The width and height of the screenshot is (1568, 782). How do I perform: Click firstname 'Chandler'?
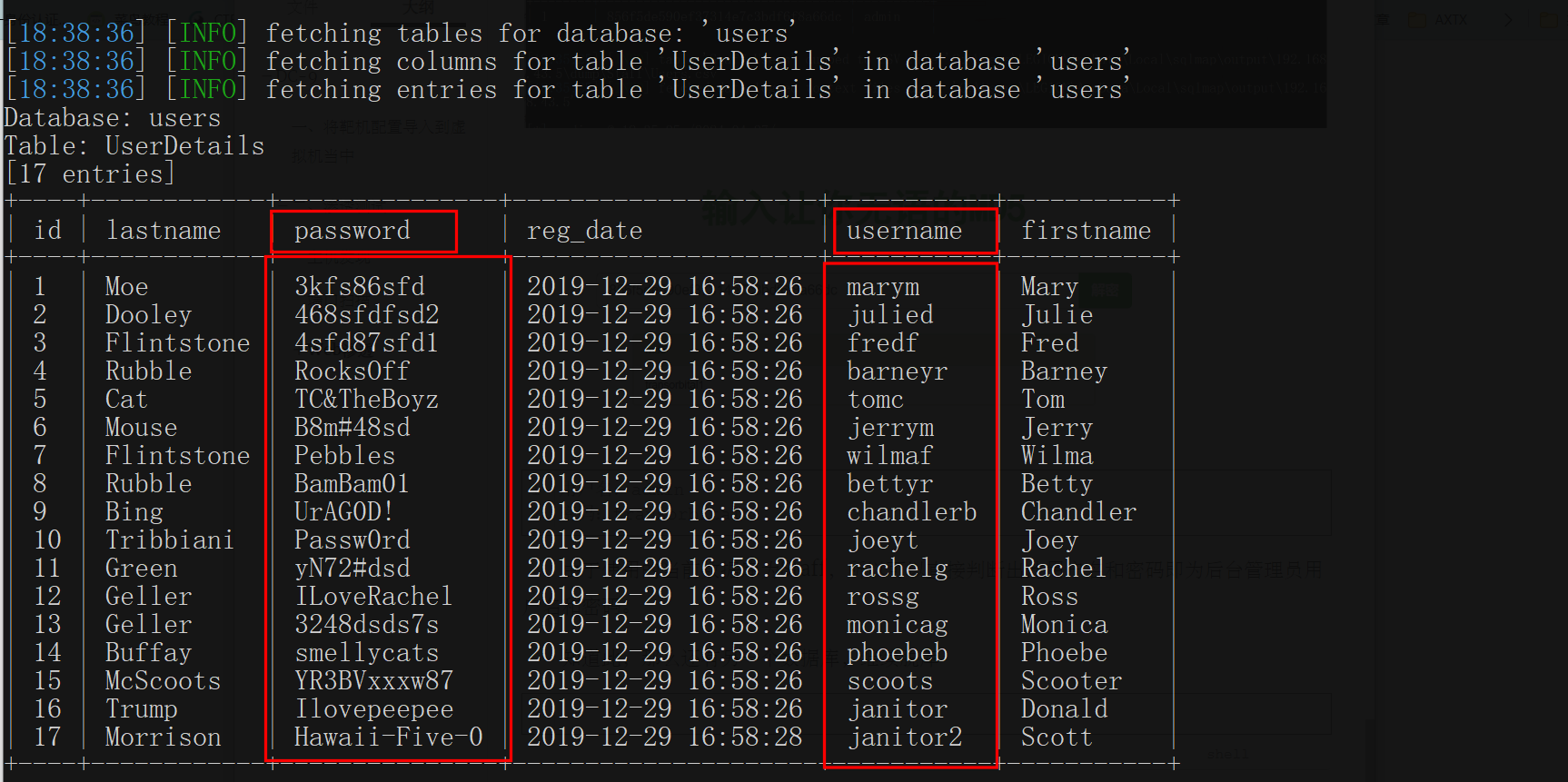1079,512
